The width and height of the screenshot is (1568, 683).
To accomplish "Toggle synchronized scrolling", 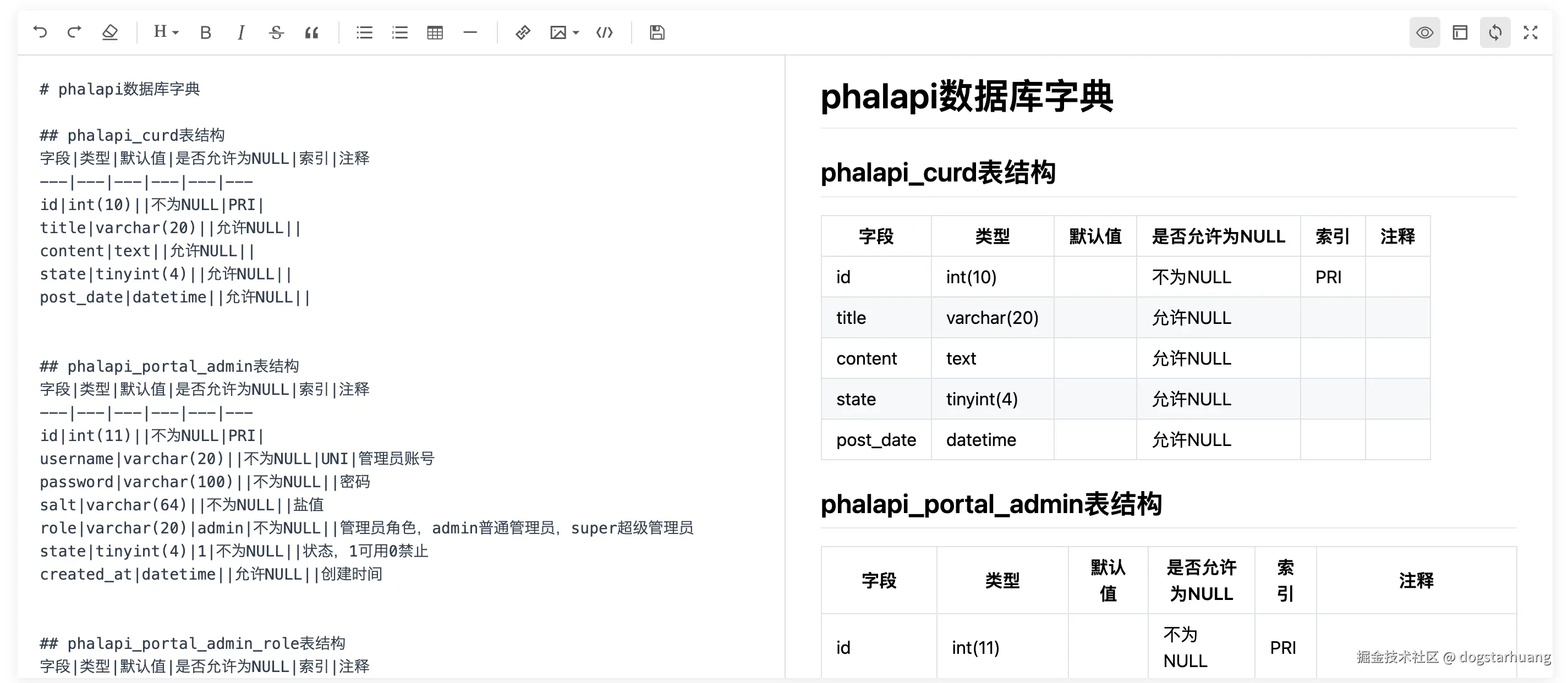I will [1495, 33].
